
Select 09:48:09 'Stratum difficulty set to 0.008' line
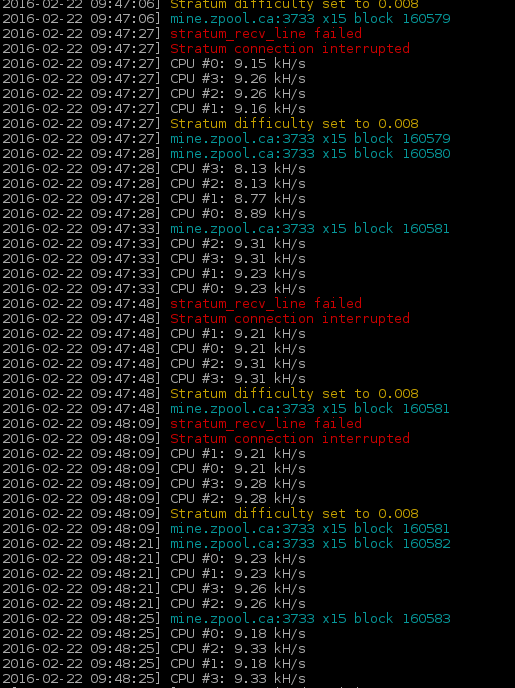294,514
